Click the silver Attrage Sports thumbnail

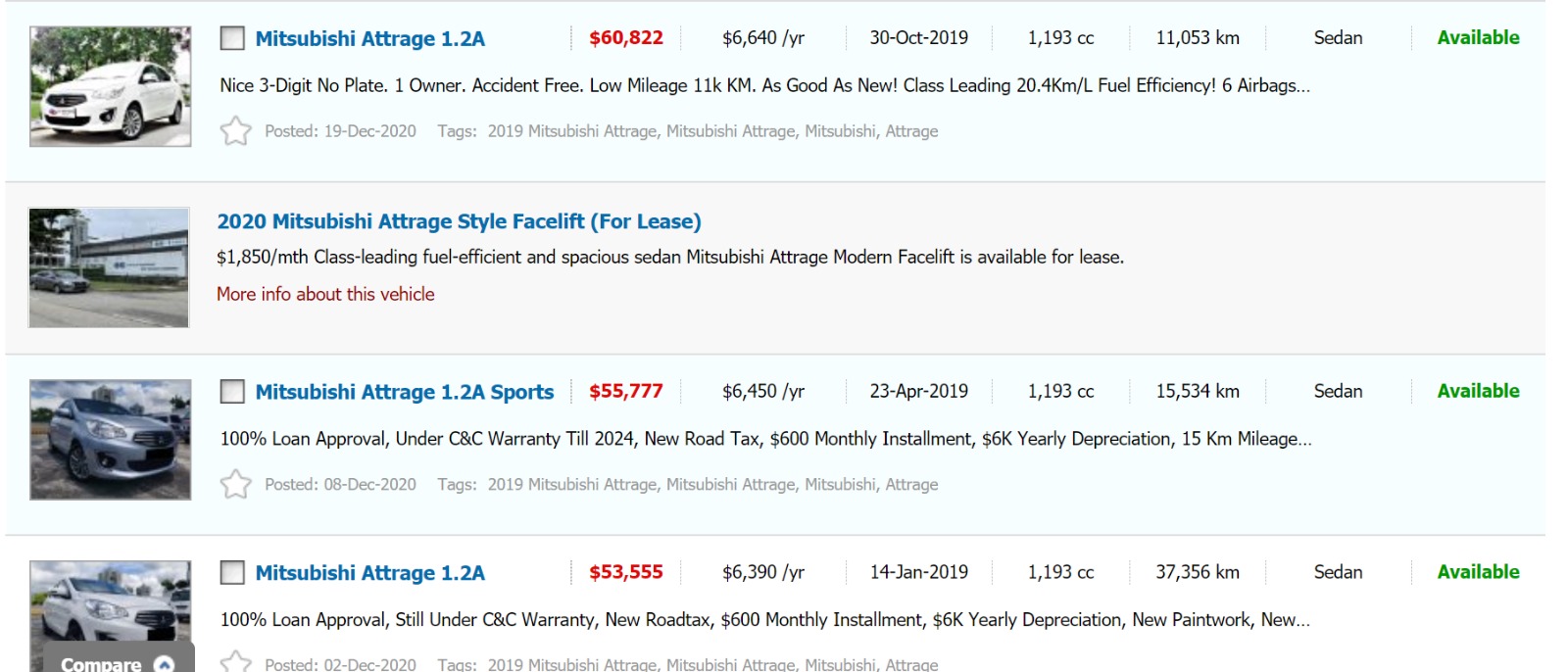click(x=110, y=440)
